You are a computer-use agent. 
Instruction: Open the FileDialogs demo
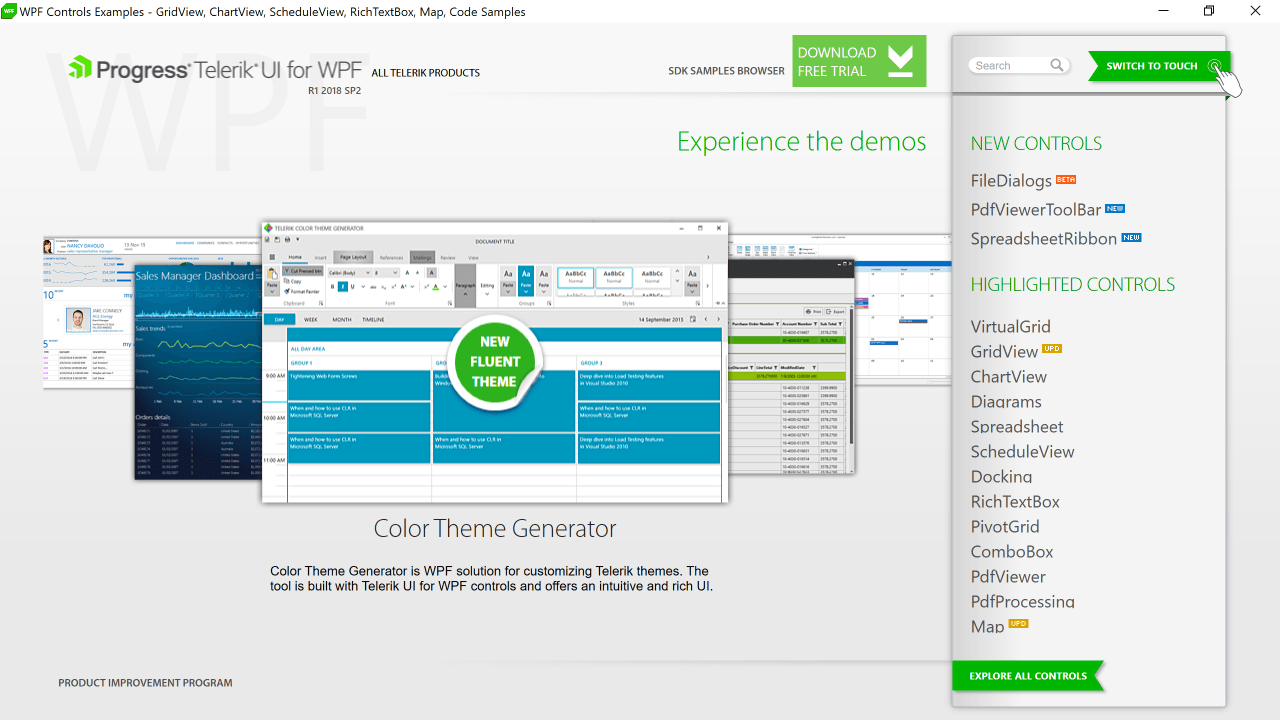pos(1011,181)
